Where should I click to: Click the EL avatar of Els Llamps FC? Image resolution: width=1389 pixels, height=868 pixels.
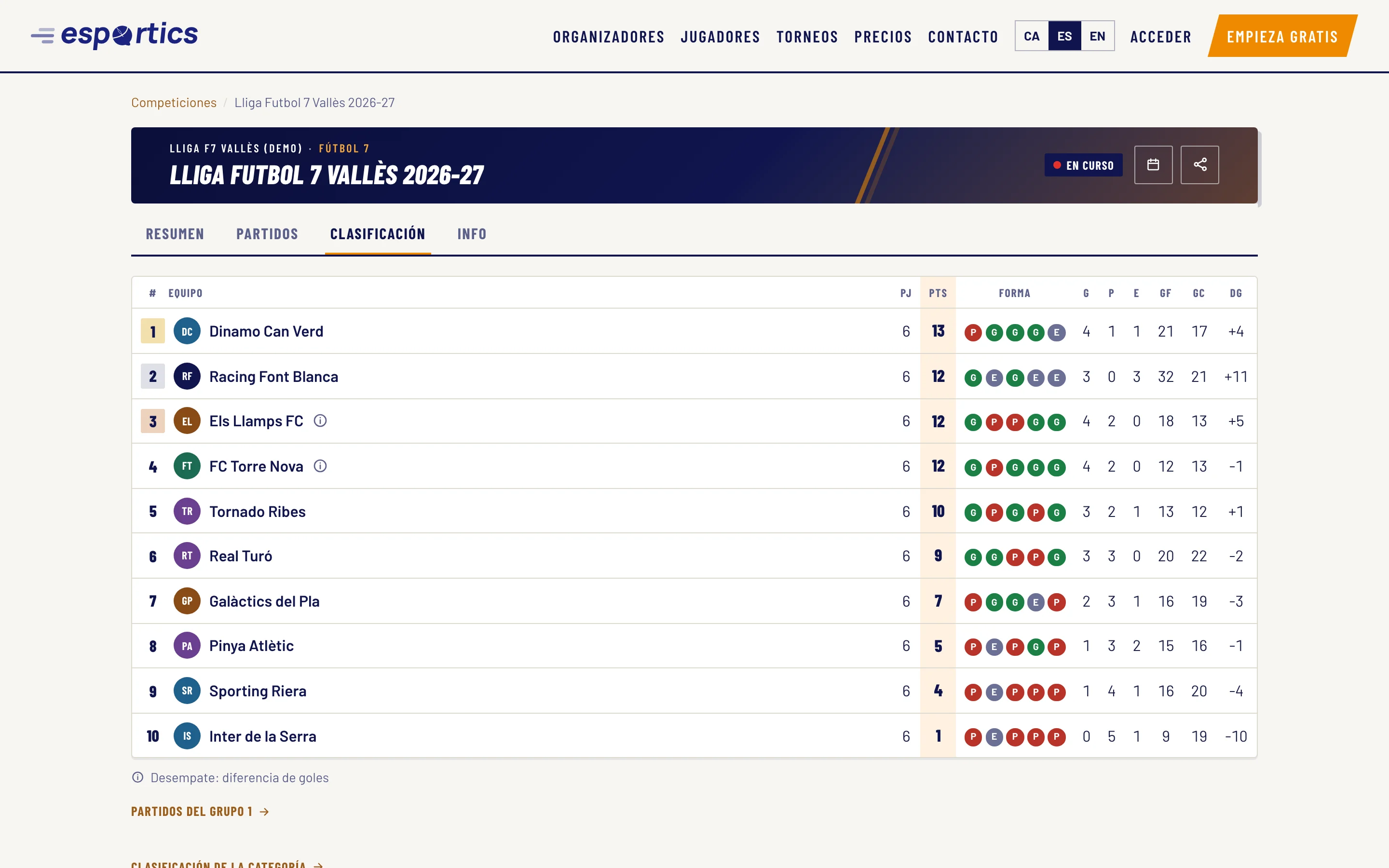(187, 421)
